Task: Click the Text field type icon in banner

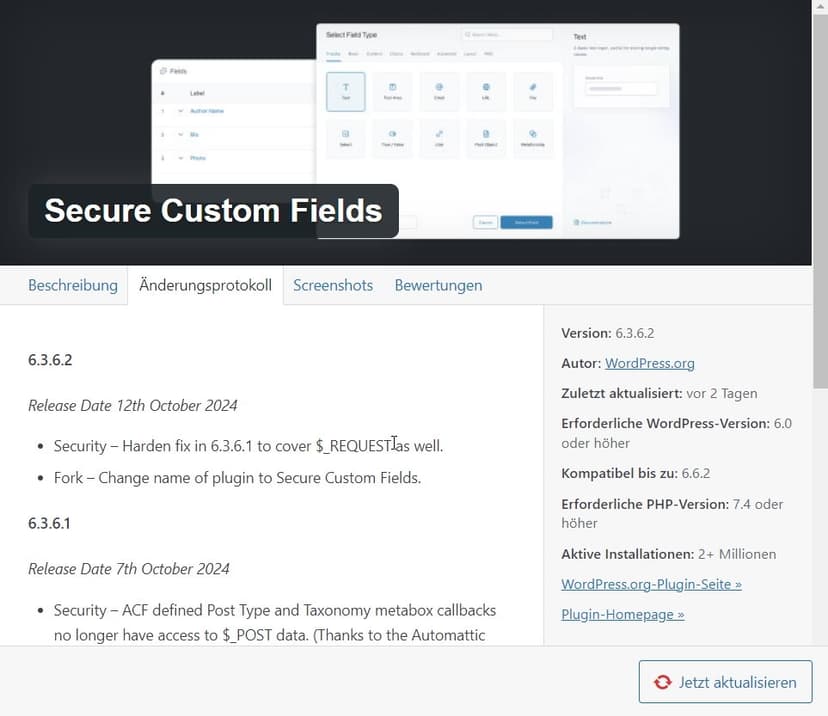Action: point(345,91)
